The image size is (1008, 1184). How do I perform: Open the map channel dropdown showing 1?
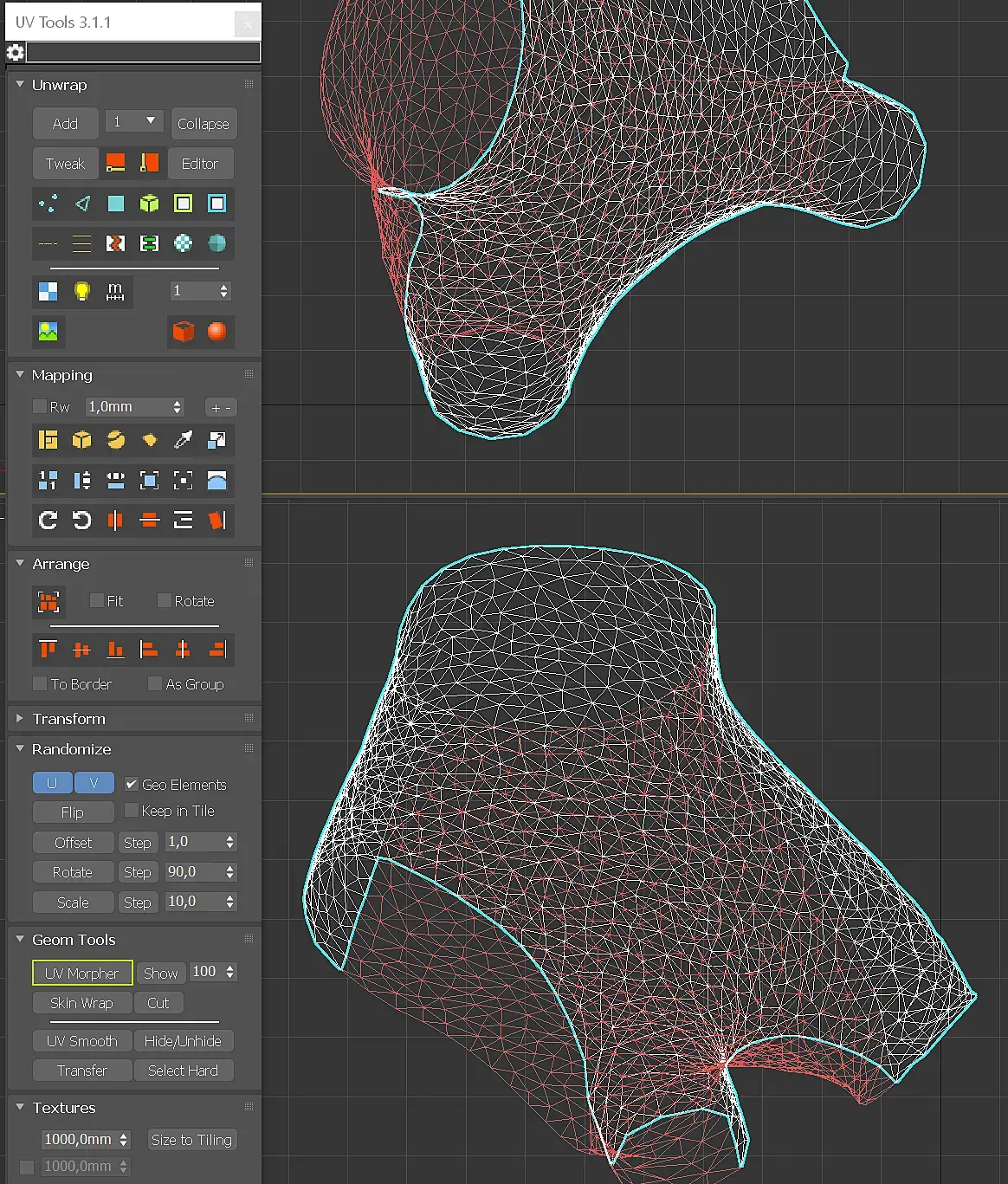[x=134, y=121]
